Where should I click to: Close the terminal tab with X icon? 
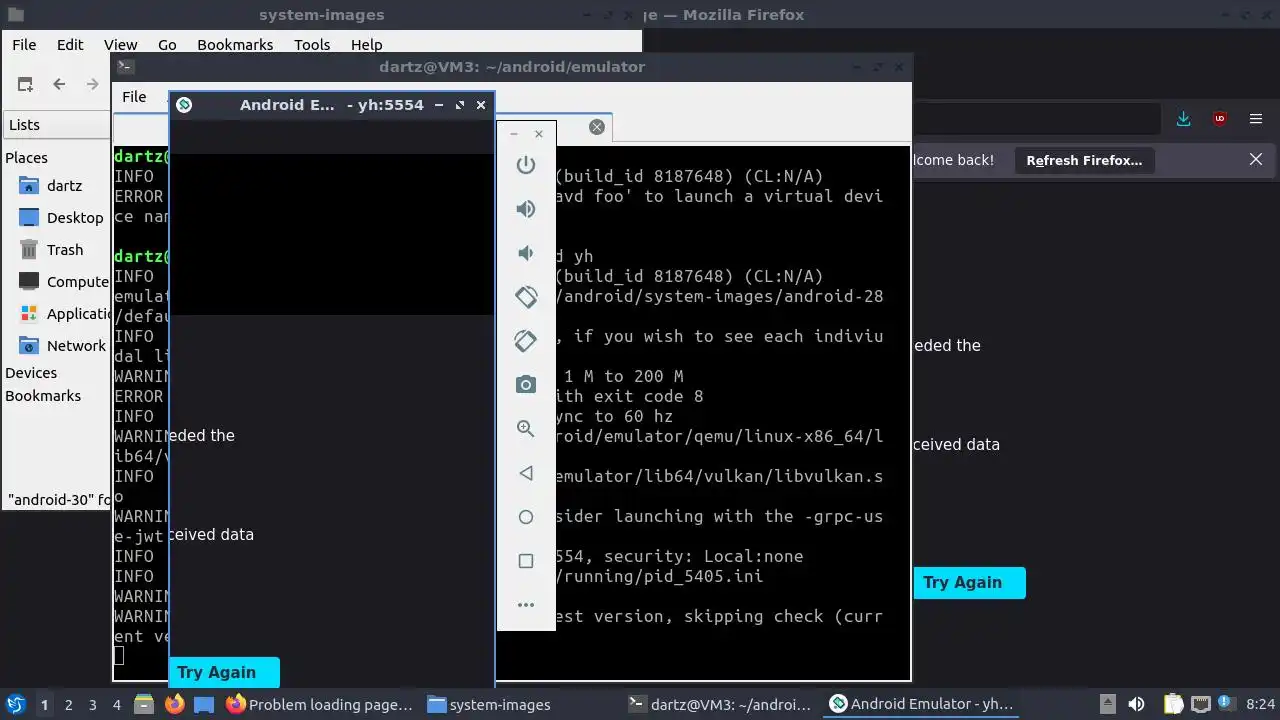click(597, 127)
